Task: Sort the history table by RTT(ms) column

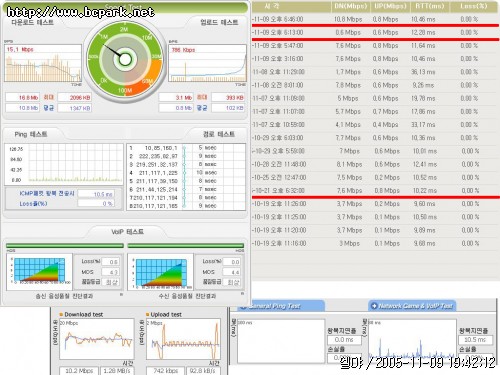Action: click(x=430, y=6)
